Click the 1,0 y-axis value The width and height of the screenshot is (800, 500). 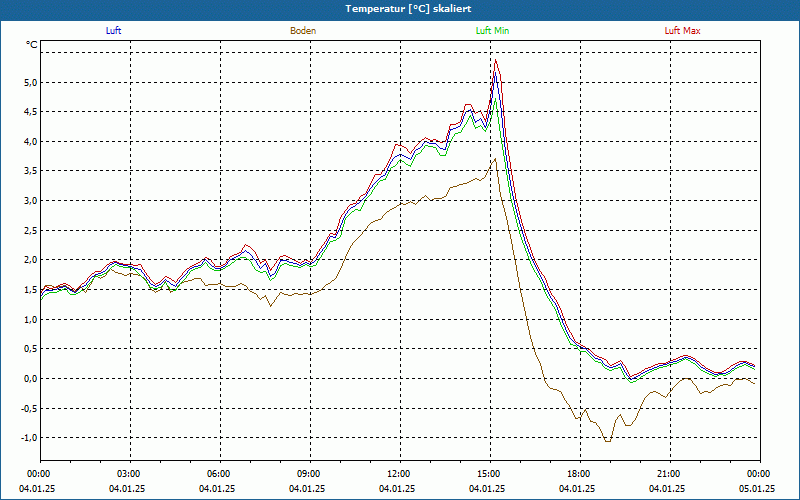(x=31, y=319)
